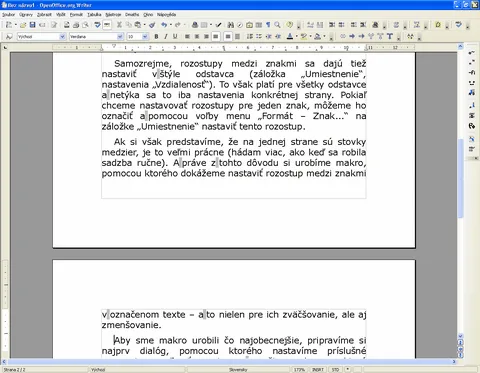The height and width of the screenshot is (373, 480).
Task: Click the large T text icon in the second toolbar
Action: pos(389,37)
